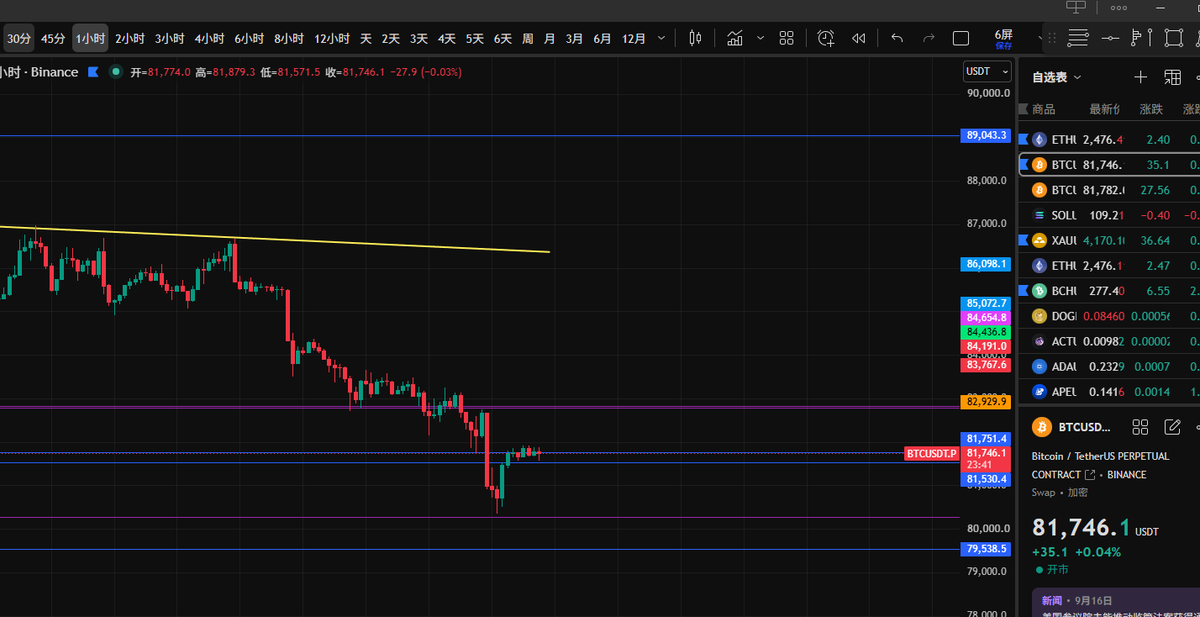Toggle flag on ETH watchlist first row
This screenshot has width=1200, height=617.
pyautogui.click(x=1023, y=139)
